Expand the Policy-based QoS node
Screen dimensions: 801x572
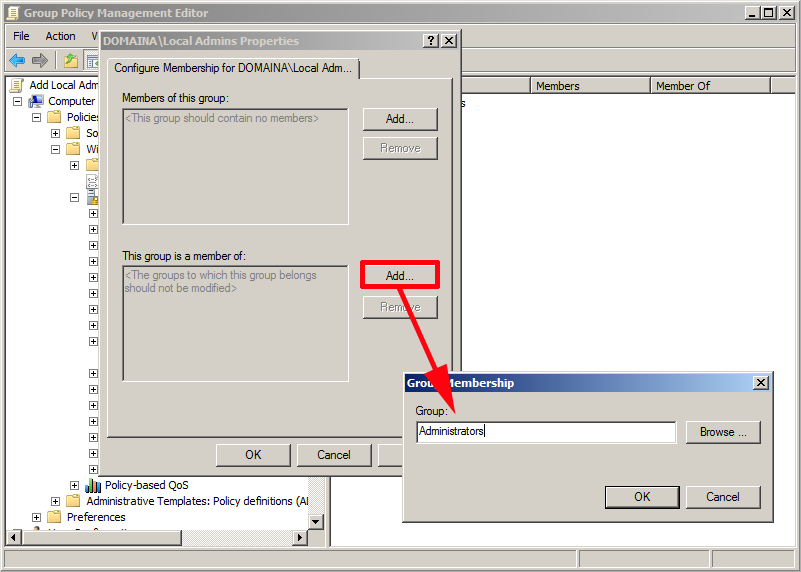(x=75, y=485)
